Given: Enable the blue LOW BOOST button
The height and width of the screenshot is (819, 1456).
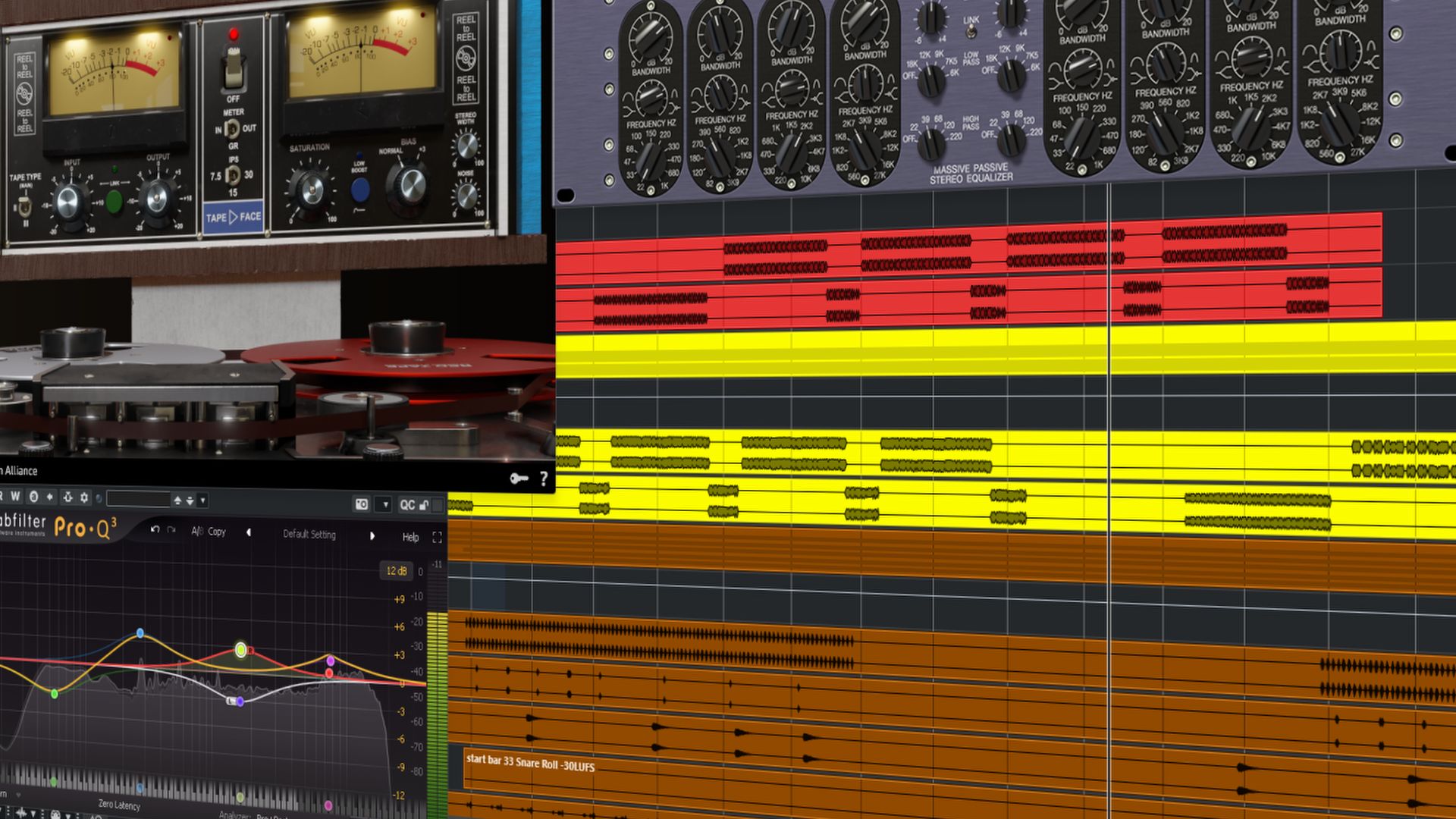Looking at the screenshot, I should pos(360,189).
